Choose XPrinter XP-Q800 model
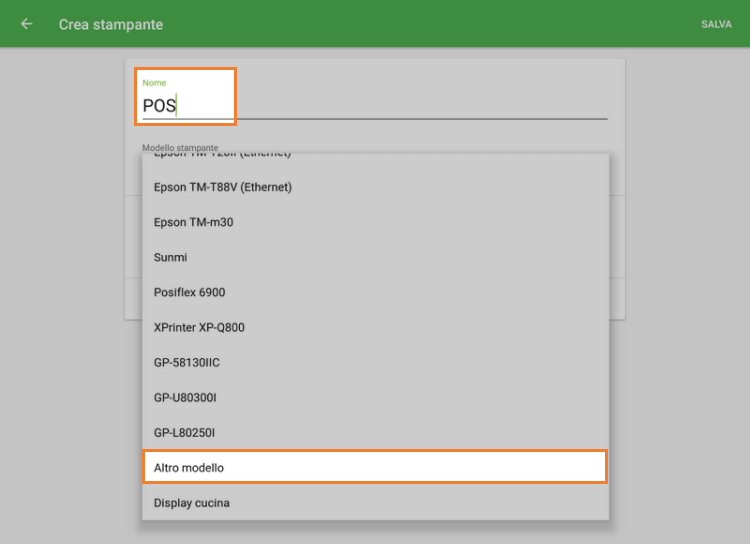The image size is (750, 544). coord(199,327)
